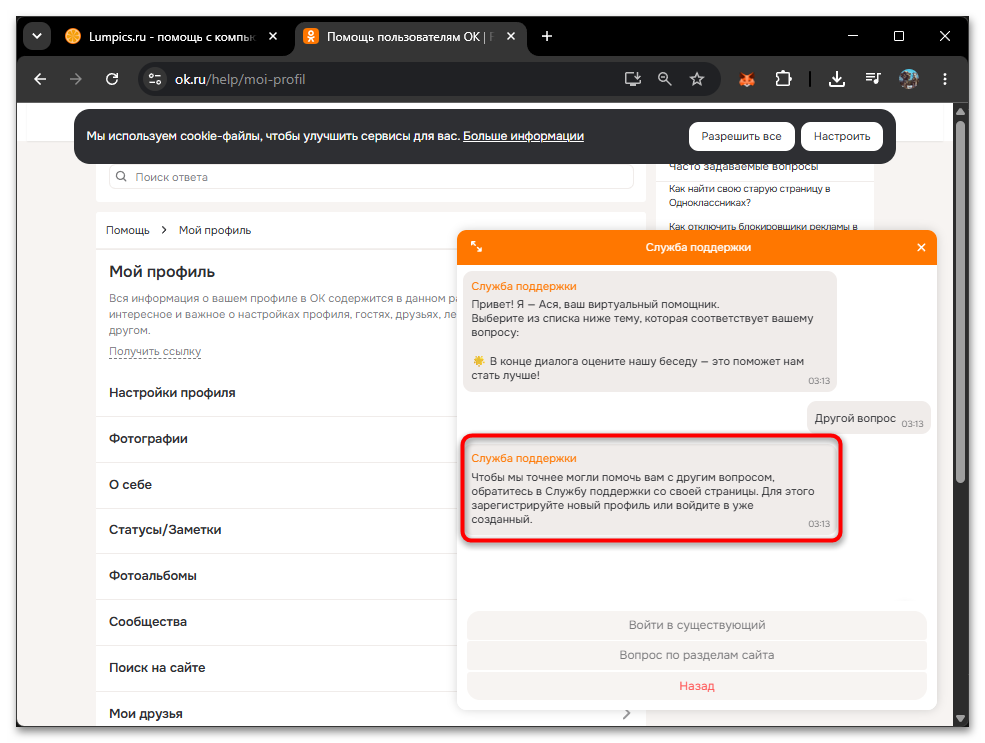This screenshot has width=985, height=743.
Task: Click the Настроить cookie button
Action: (x=842, y=136)
